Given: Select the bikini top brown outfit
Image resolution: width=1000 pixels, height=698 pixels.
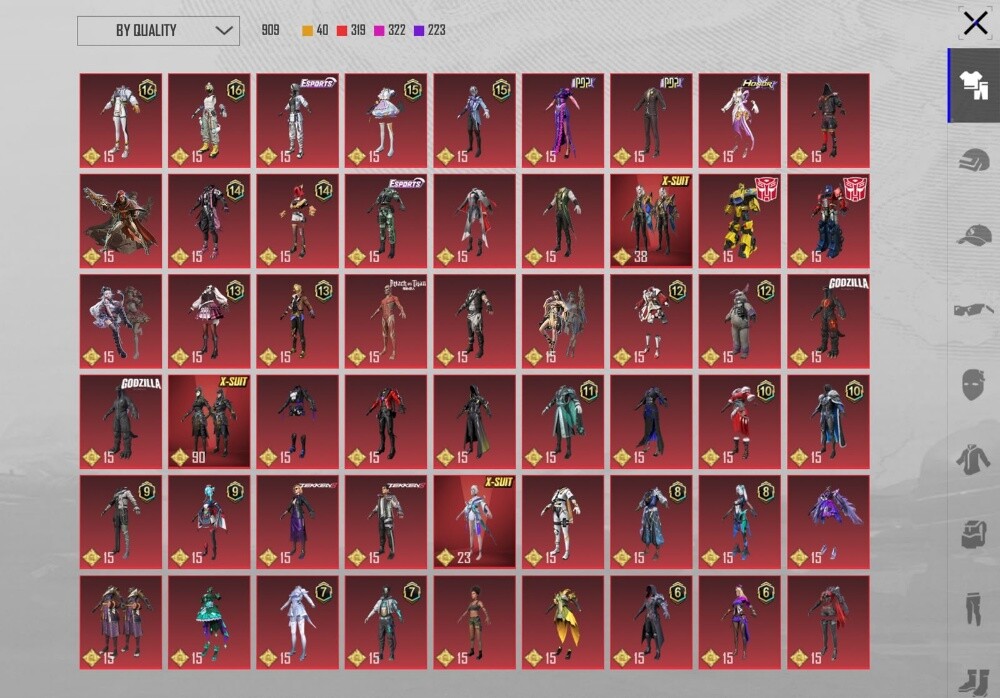Looking at the screenshot, I should point(474,623).
